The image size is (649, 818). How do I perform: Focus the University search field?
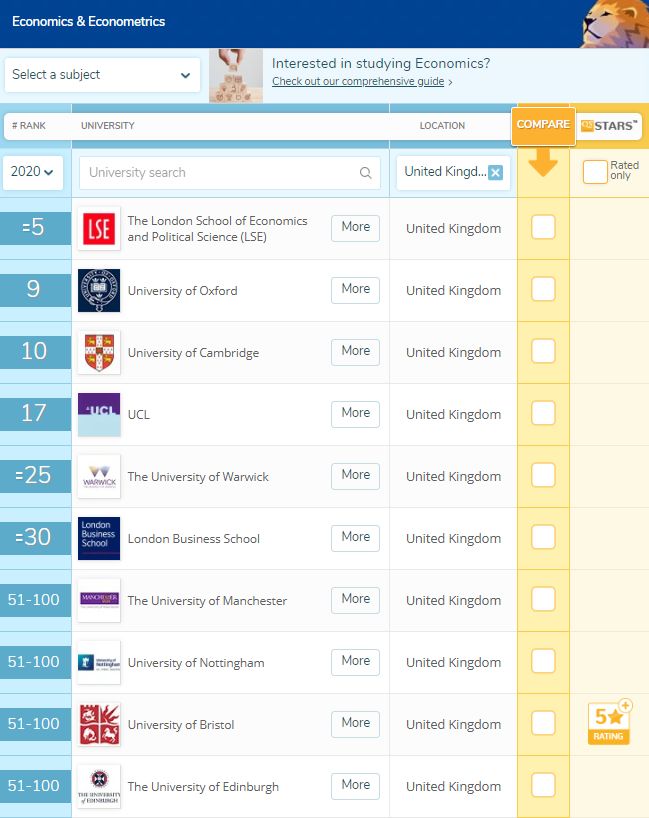point(220,173)
